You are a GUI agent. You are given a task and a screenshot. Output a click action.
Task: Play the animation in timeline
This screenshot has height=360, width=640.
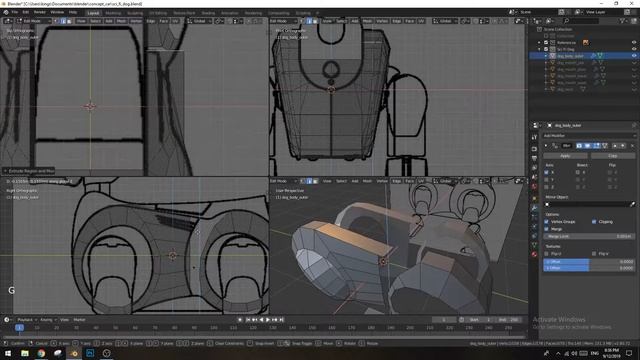click(268, 320)
